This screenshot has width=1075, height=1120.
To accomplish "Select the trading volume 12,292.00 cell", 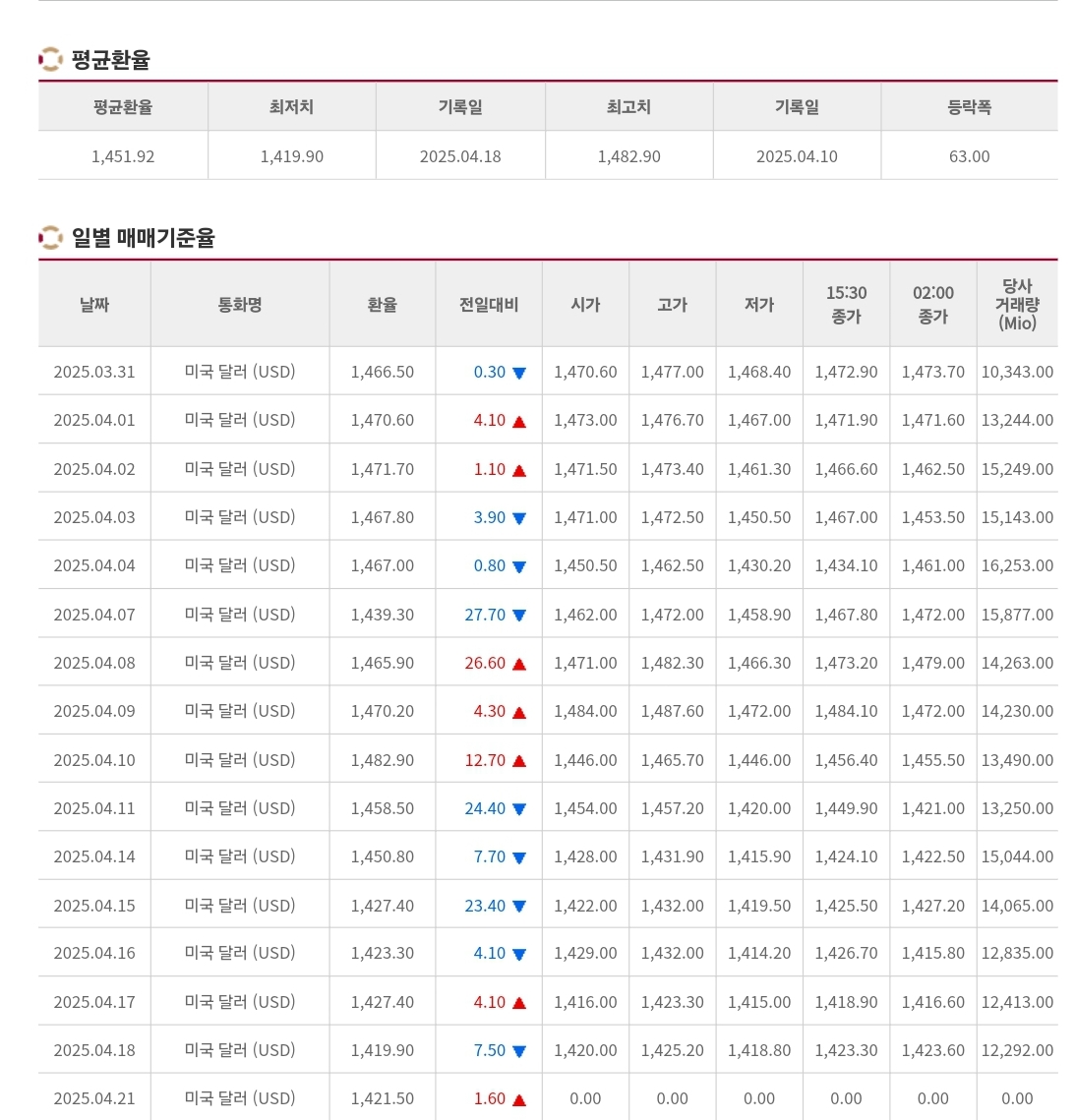I will 1017,1051.
